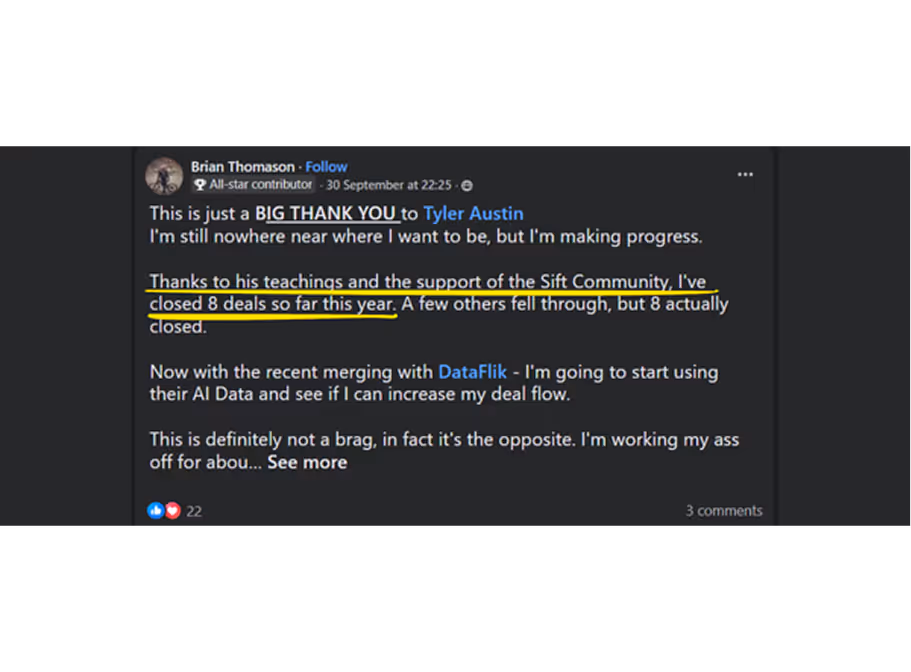Image resolution: width=911 pixels, height=672 pixels.
Task: Click the trophy icon in the badge
Action: click(200, 185)
